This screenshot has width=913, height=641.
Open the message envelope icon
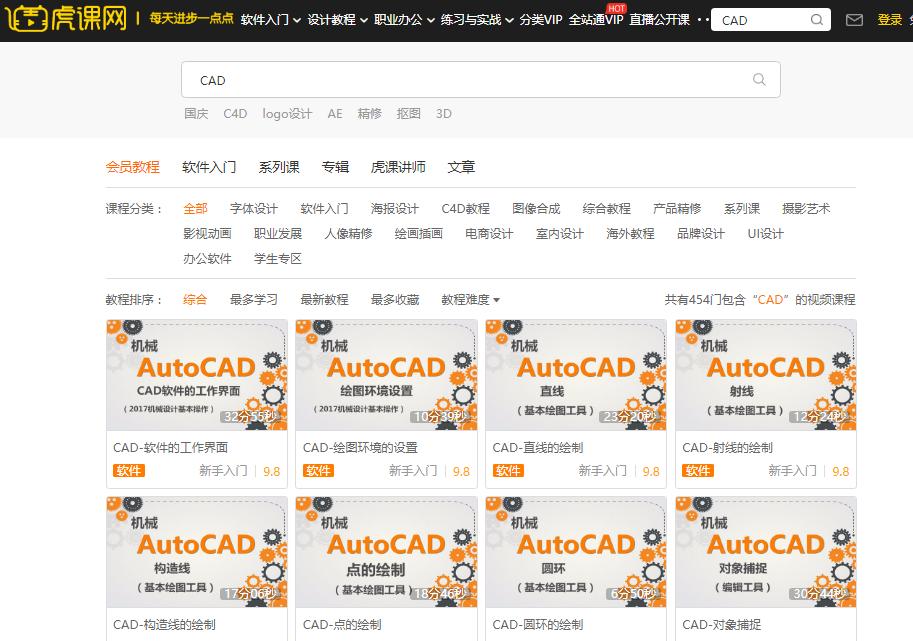pos(856,19)
